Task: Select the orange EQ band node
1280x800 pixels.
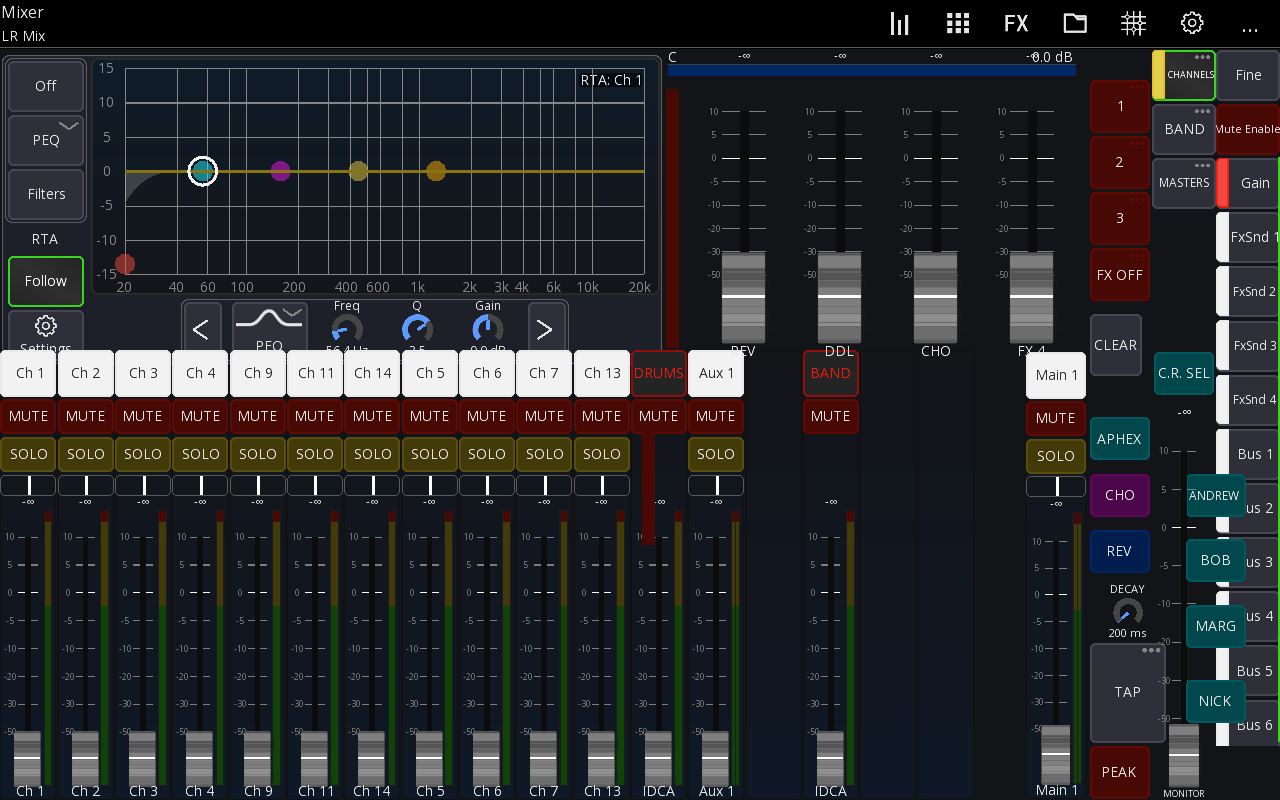Action: pos(436,171)
